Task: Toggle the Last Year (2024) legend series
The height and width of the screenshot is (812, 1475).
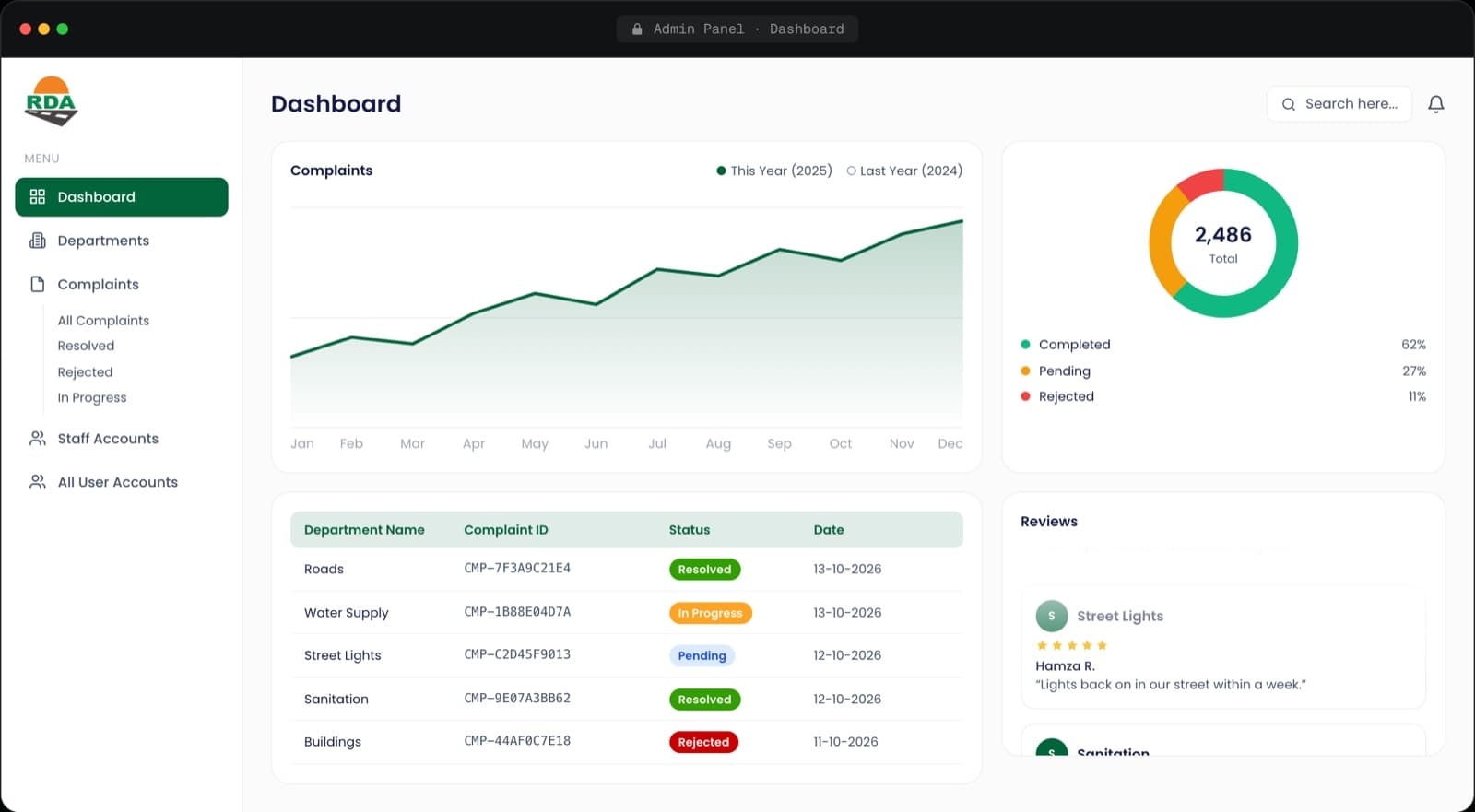Action: click(x=904, y=171)
